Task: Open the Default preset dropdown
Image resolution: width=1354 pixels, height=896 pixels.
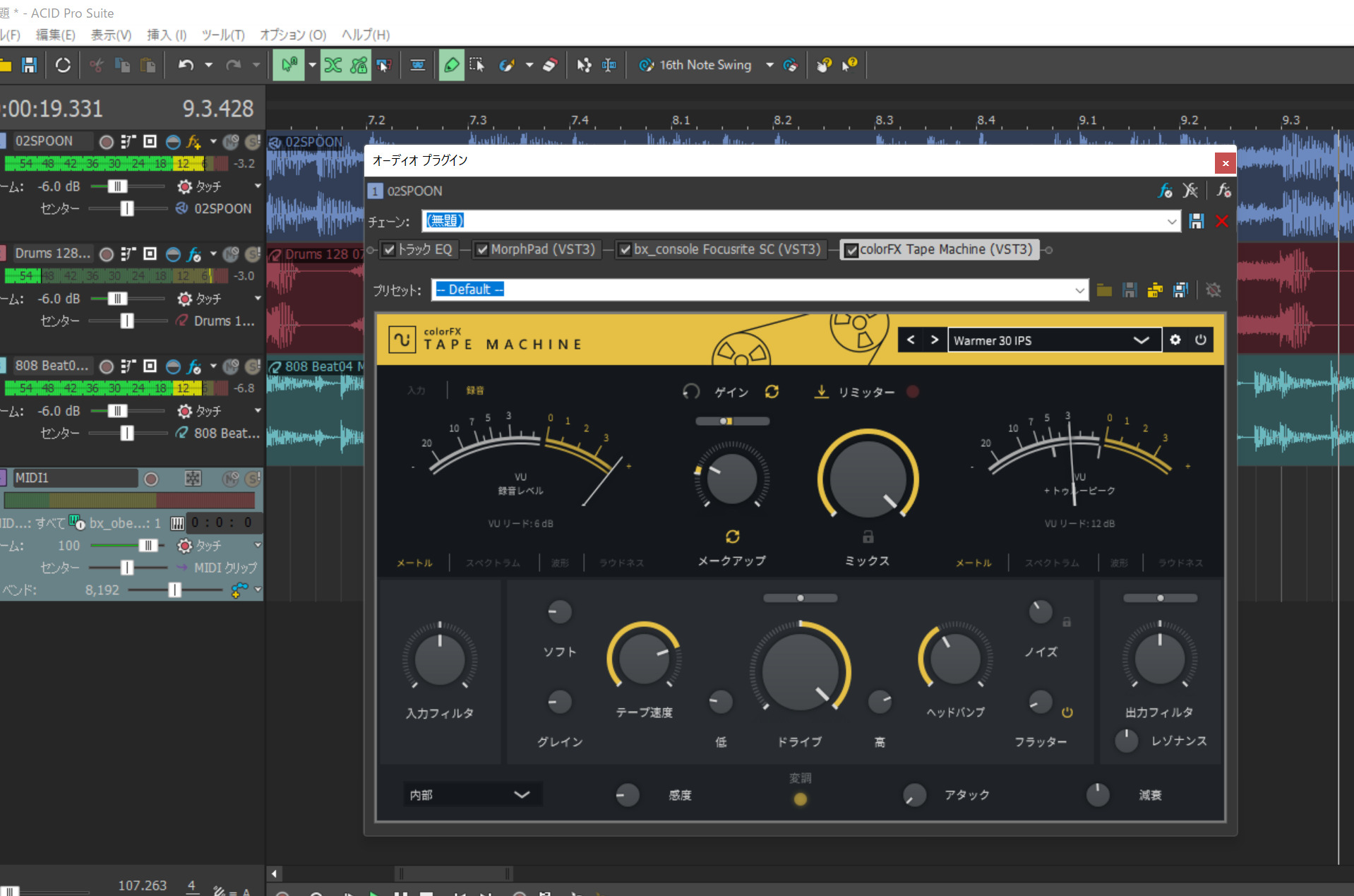Action: click(x=1079, y=290)
